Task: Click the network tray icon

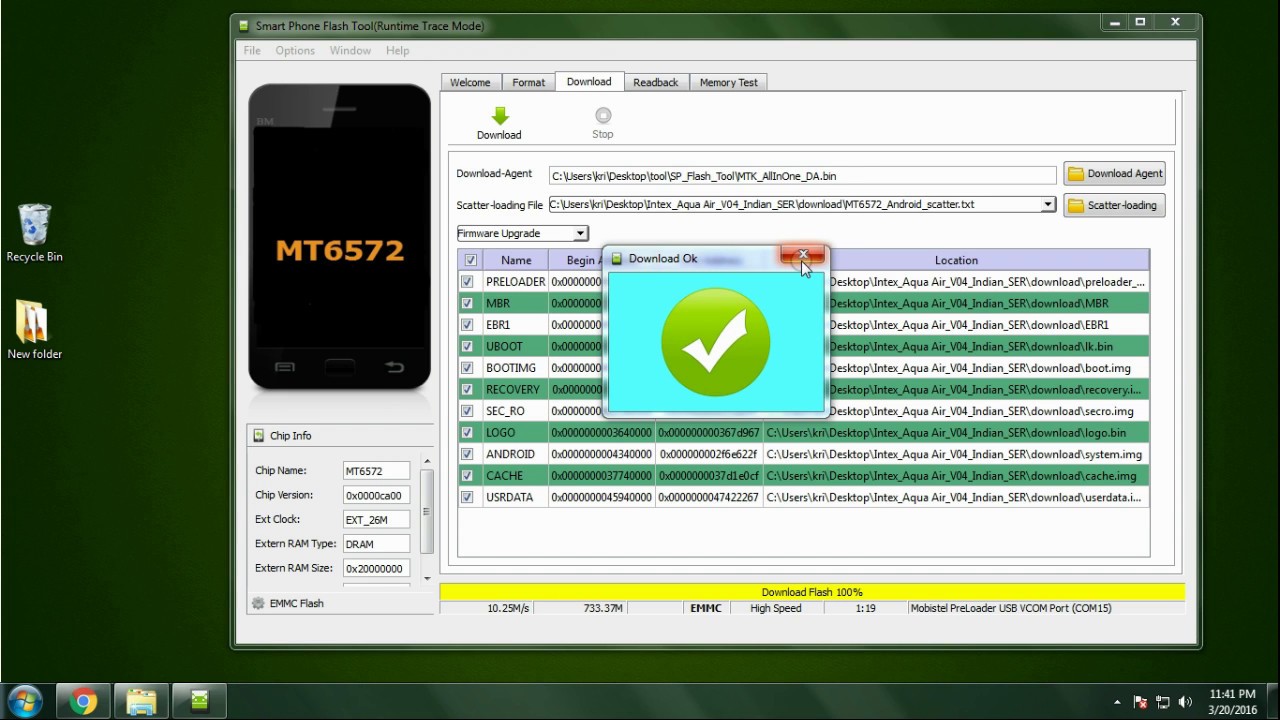Action: coord(1163,702)
